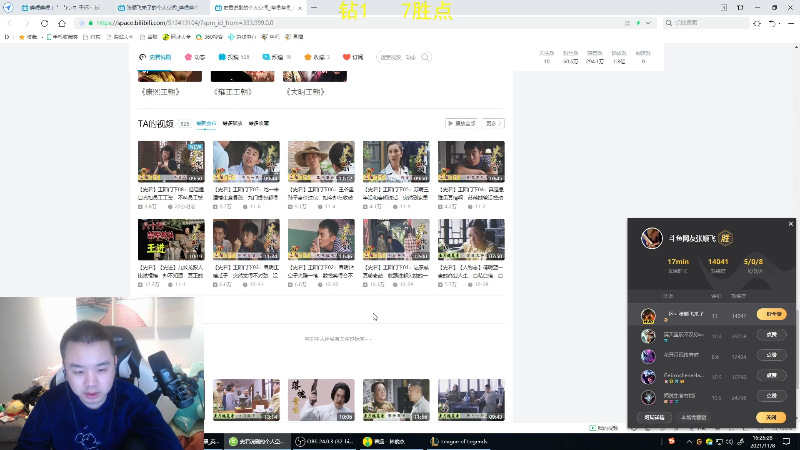Open the favorites tab with orange star
This screenshot has height=450, width=800.
click(x=317, y=57)
